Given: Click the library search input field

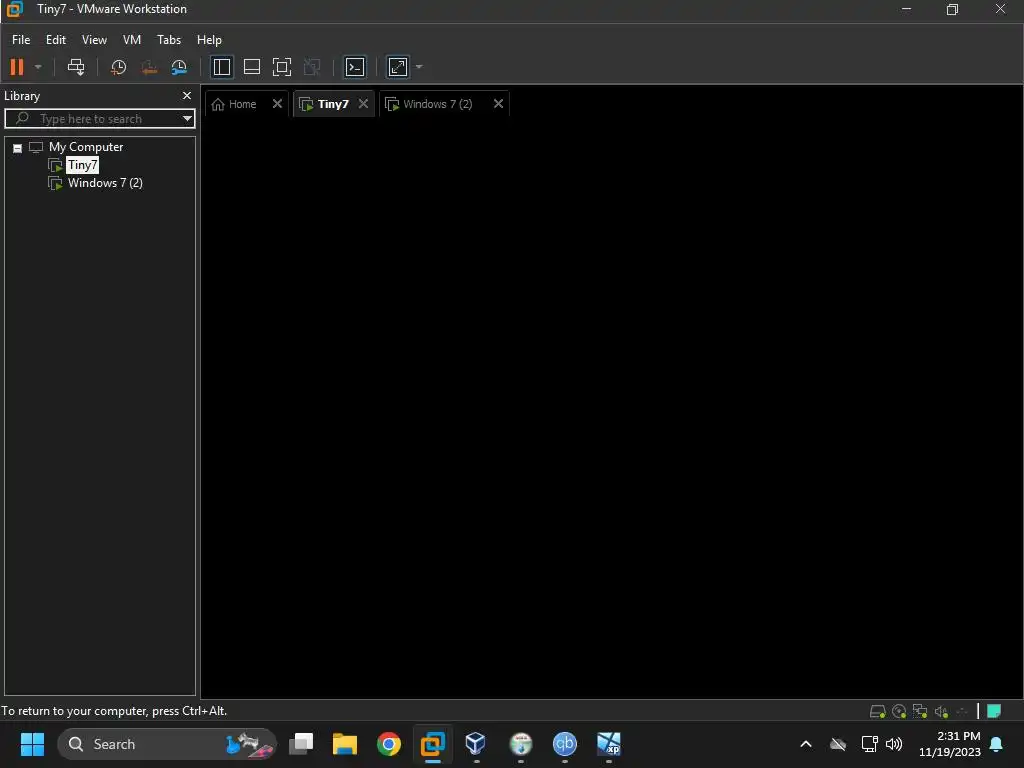Looking at the screenshot, I should pyautogui.click(x=99, y=119).
